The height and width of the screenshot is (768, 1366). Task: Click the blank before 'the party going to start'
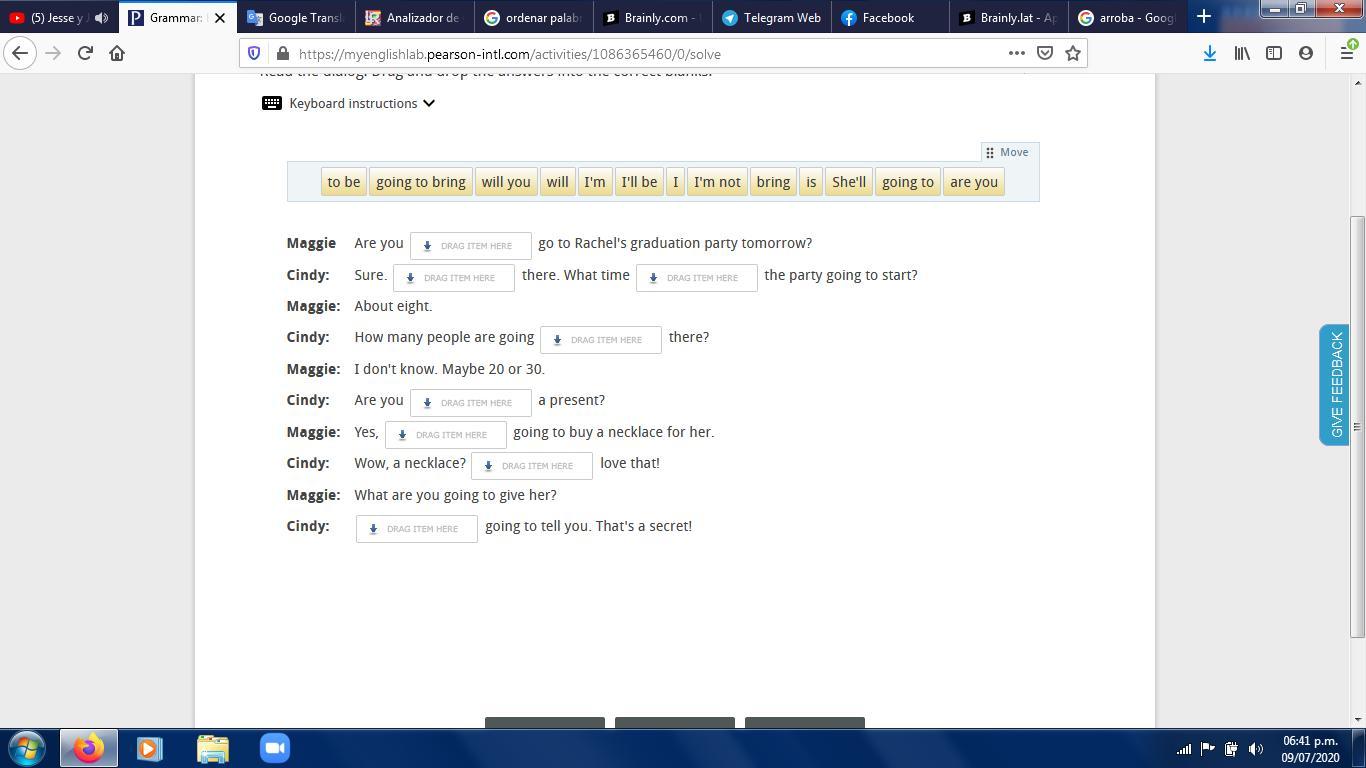click(x=697, y=277)
